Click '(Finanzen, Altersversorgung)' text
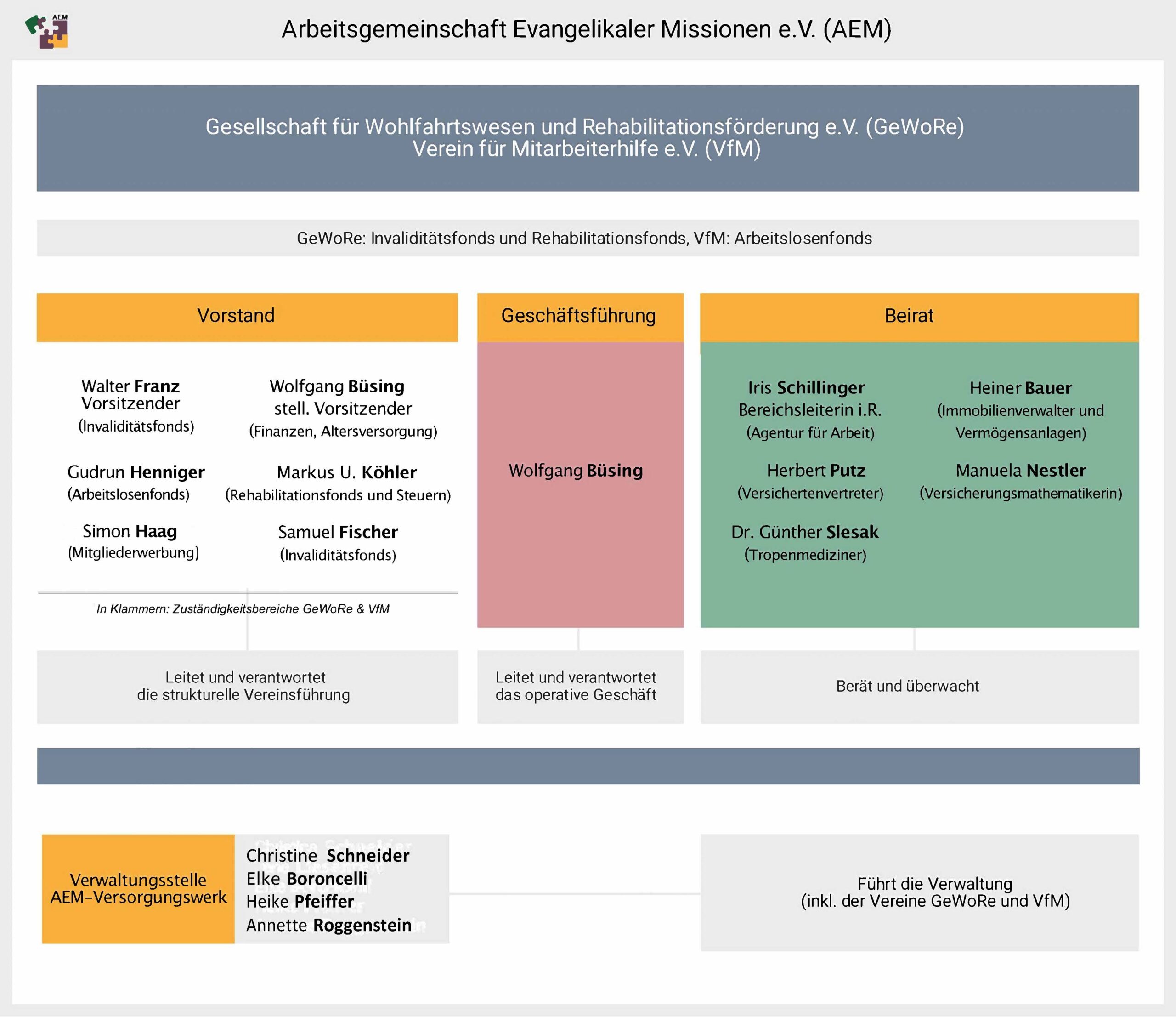The image size is (1176, 1017). pos(343,432)
